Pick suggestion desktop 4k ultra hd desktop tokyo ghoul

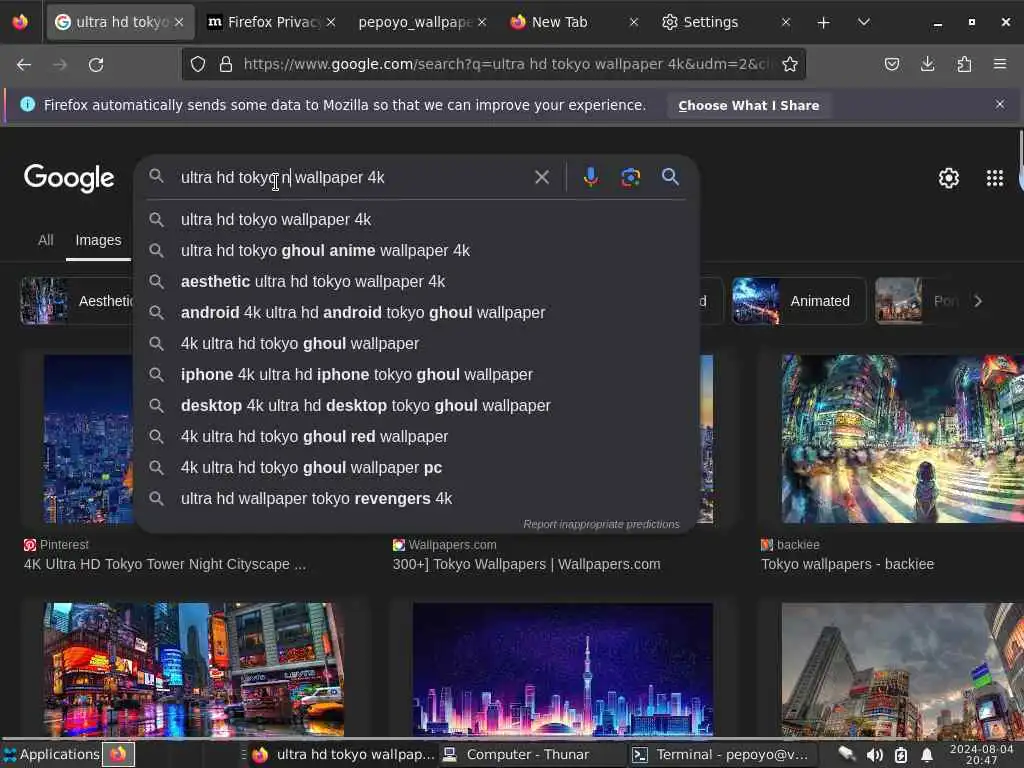pyautogui.click(x=417, y=406)
